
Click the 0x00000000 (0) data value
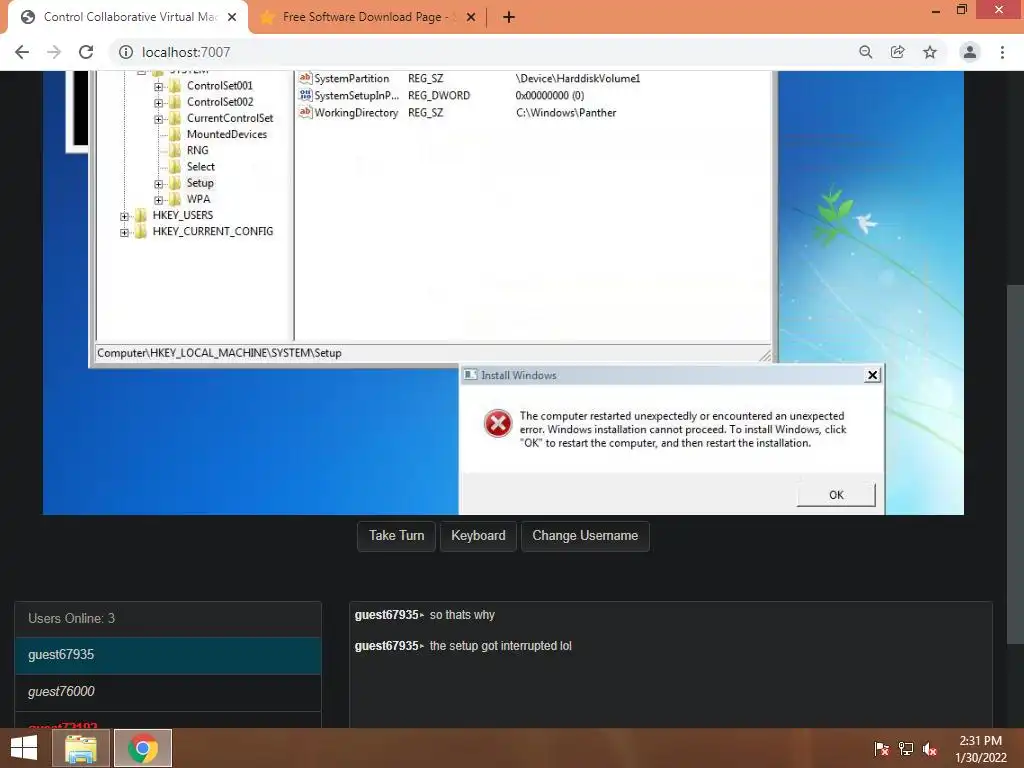point(549,95)
